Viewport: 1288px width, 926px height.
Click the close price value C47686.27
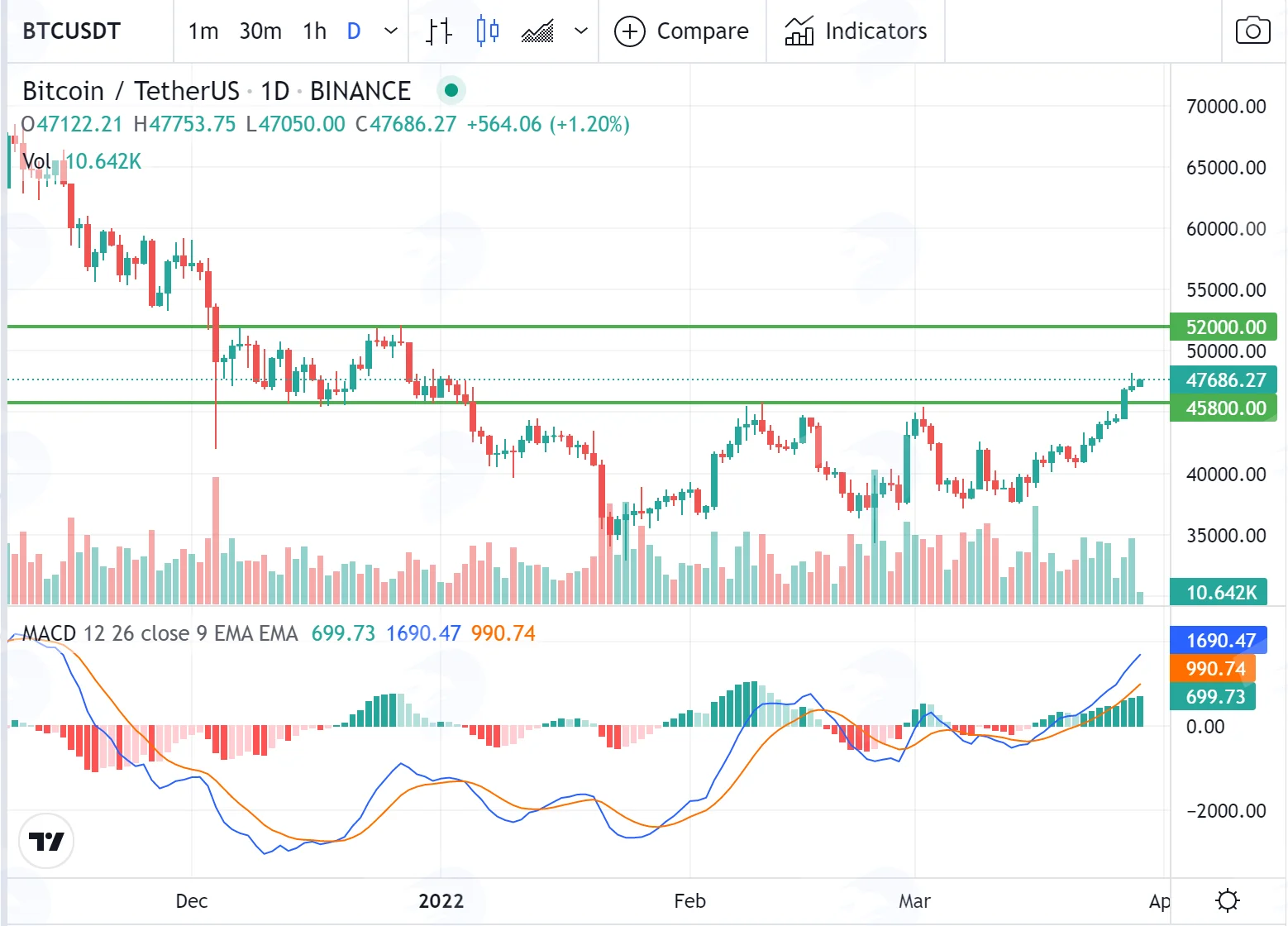[x=406, y=125]
